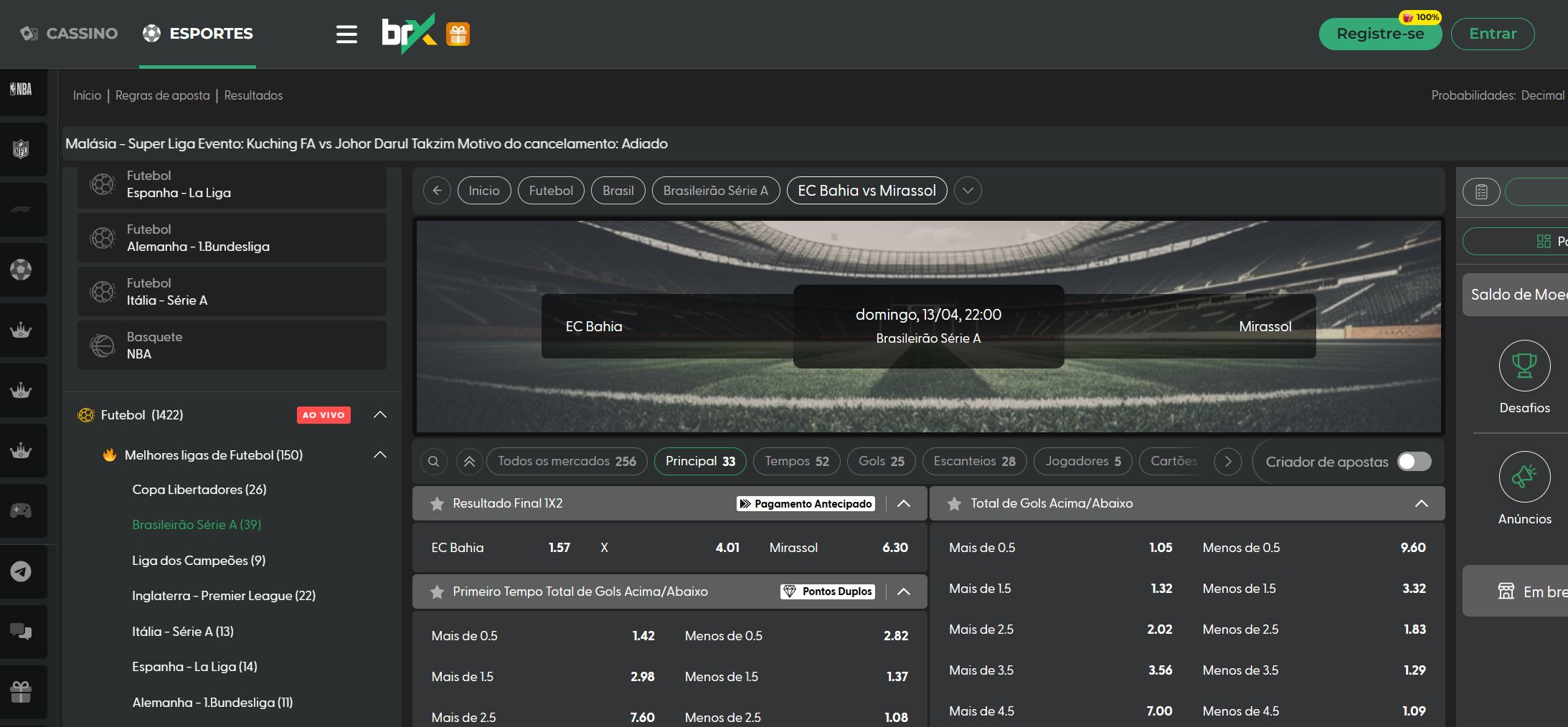
Task: Open the Formula 1 logo shortcut
Action: tap(21, 209)
